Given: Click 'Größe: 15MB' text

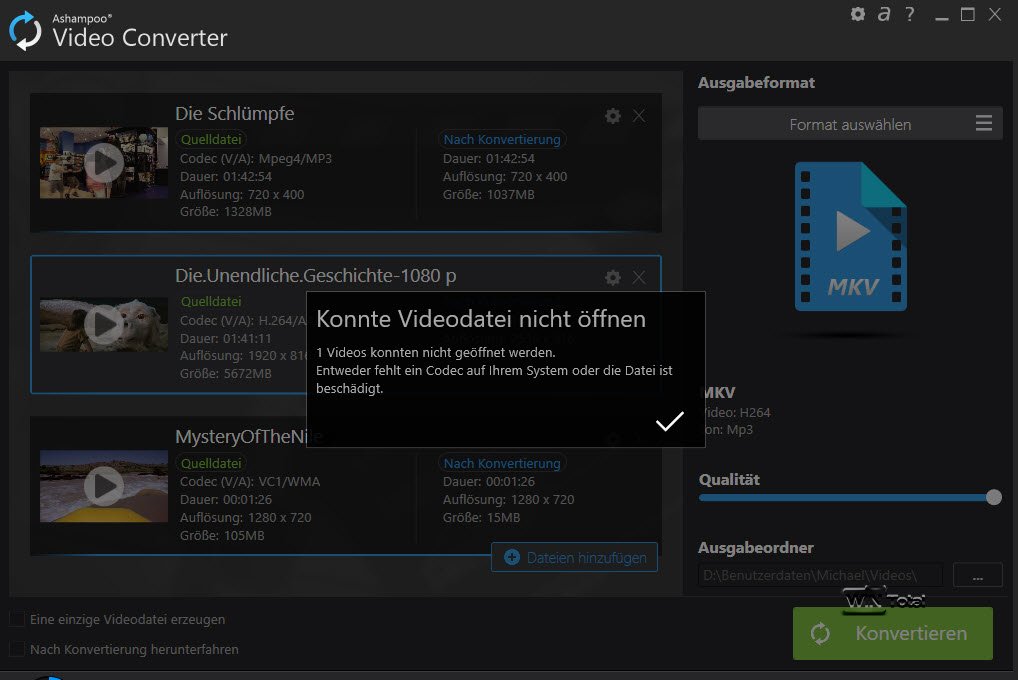Looking at the screenshot, I should [x=481, y=518].
